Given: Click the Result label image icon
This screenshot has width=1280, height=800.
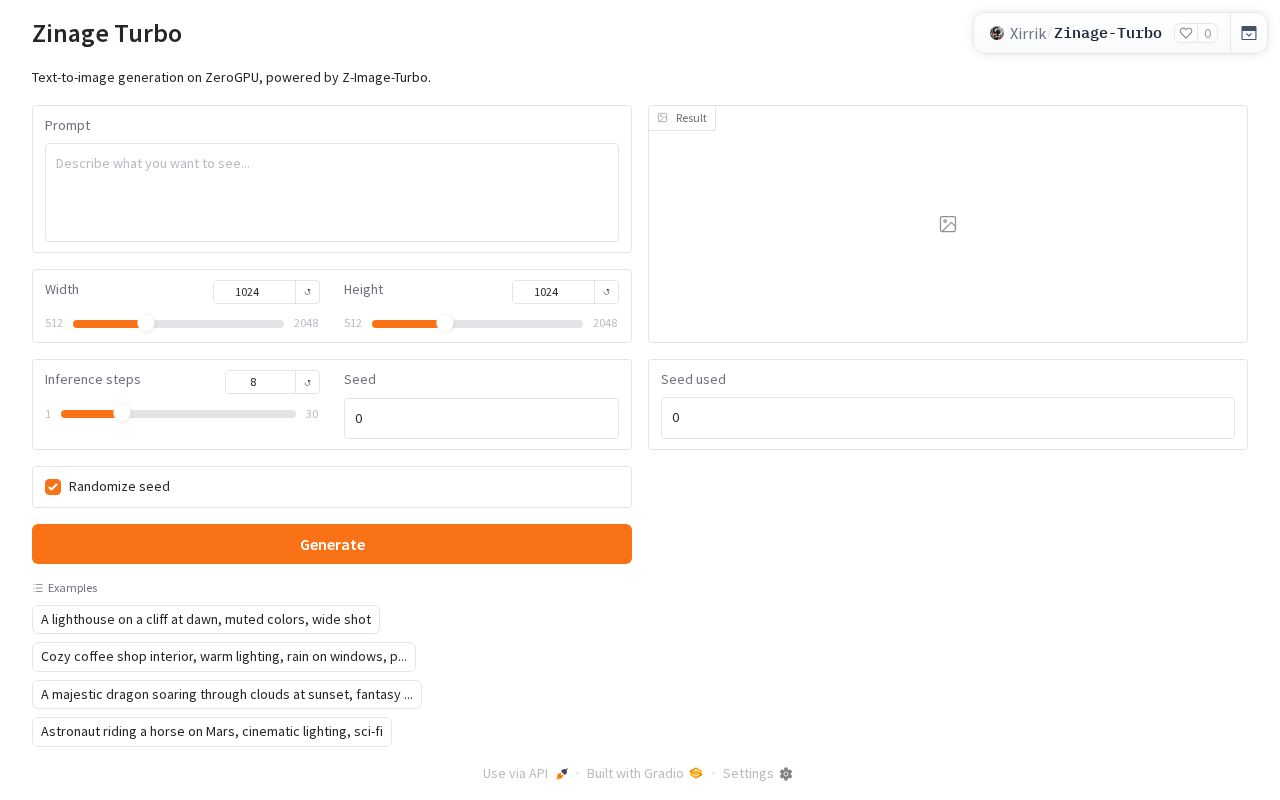Looking at the screenshot, I should (663, 118).
